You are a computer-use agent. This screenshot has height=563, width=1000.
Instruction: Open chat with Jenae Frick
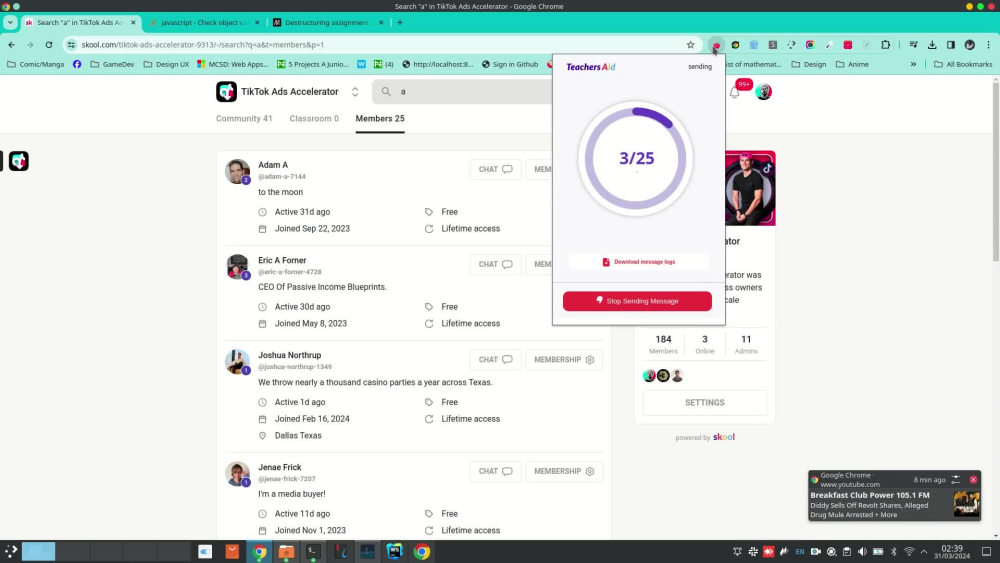click(x=496, y=471)
